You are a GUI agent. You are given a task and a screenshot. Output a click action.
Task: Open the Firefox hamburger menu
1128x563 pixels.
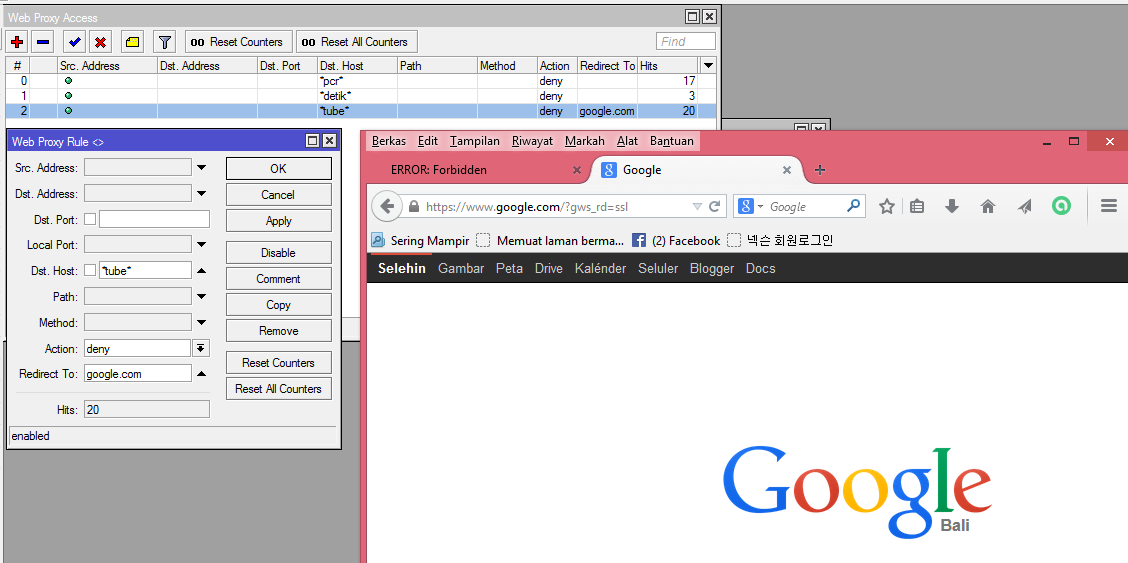(1109, 206)
